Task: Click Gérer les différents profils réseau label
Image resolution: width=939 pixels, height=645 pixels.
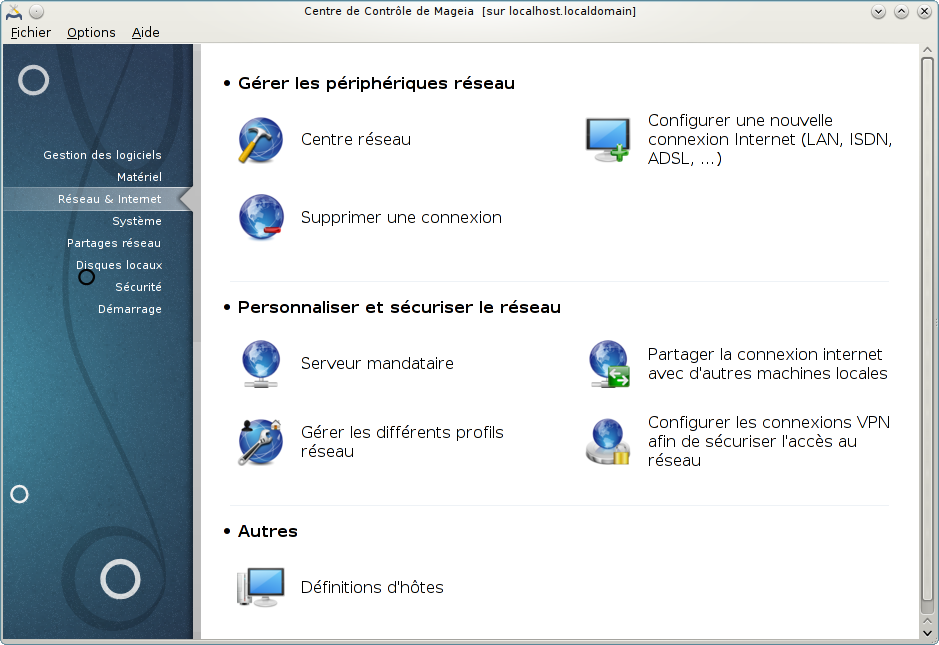Action: click(402, 441)
